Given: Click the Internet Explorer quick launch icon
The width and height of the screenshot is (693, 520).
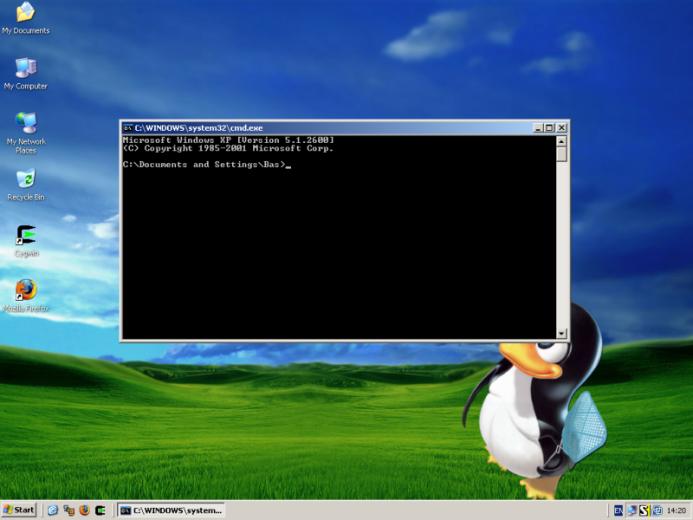Looking at the screenshot, I should 53,510.
